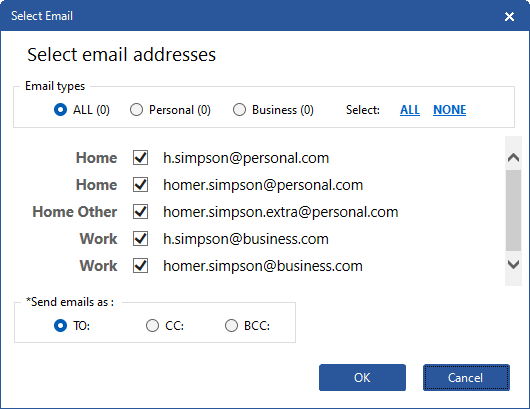Close the Select Email dialog
Screen dimensions: 530x409
pyautogui.click(x=509, y=16)
